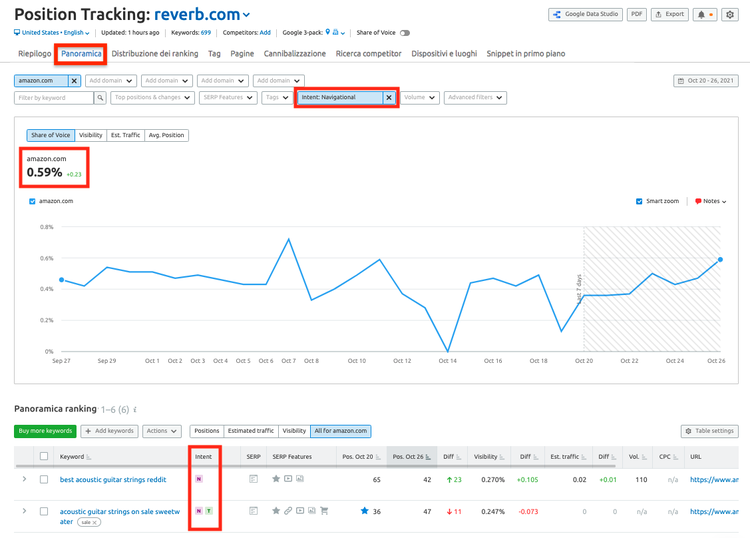Screen dimensions: 750x538
Task: Click the blue star next to position 36
Action: (364, 511)
